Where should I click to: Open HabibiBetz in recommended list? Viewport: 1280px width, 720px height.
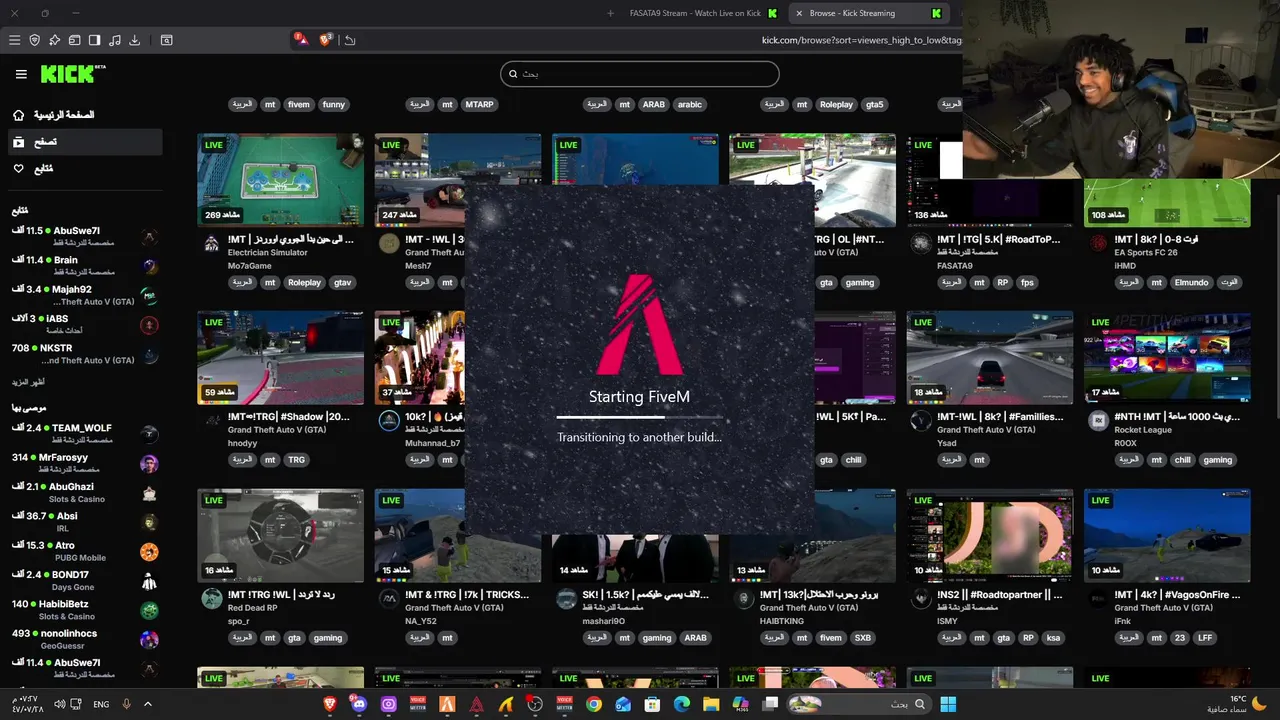85,609
